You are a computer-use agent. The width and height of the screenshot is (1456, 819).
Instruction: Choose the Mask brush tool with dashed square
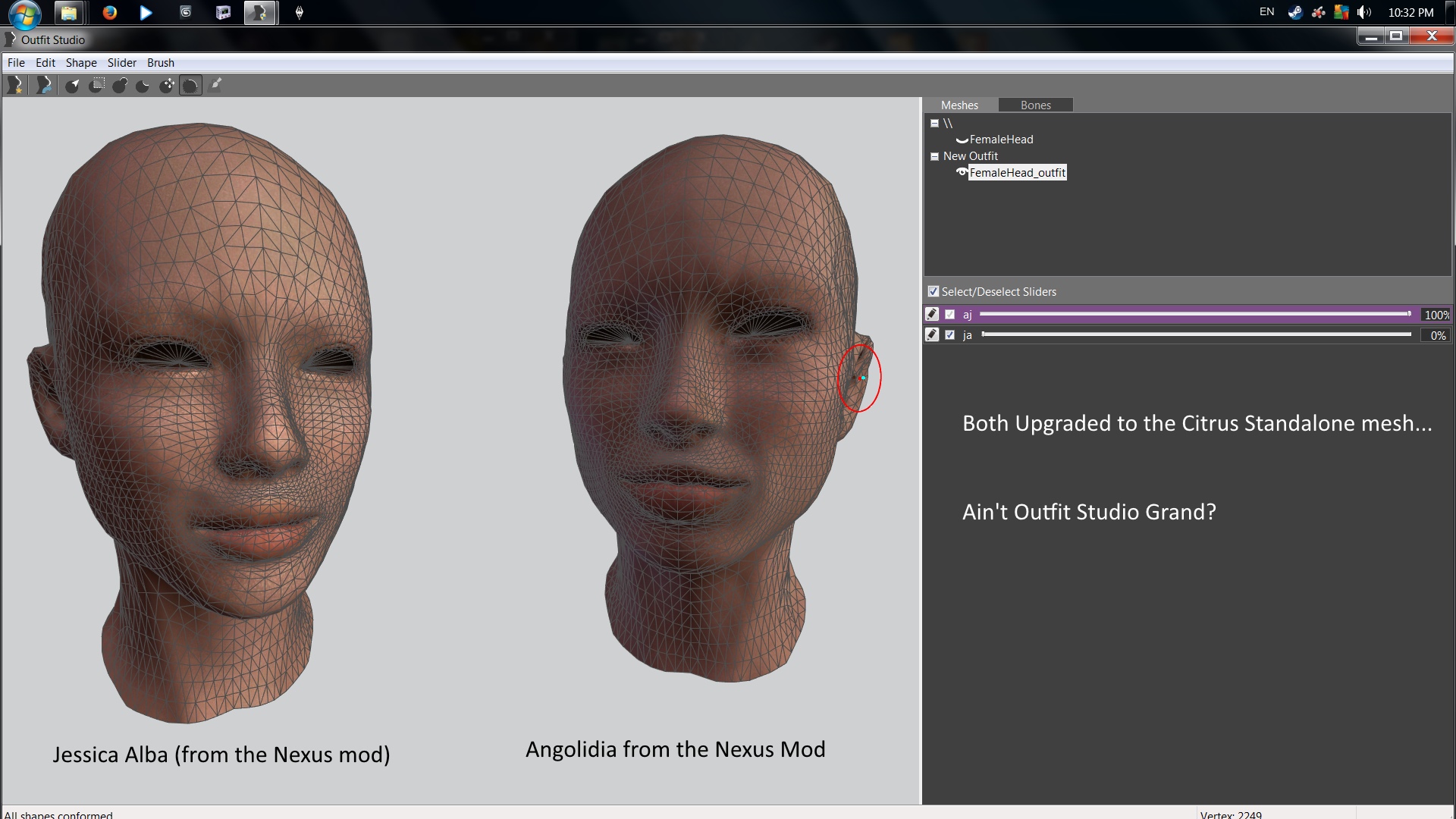point(96,86)
